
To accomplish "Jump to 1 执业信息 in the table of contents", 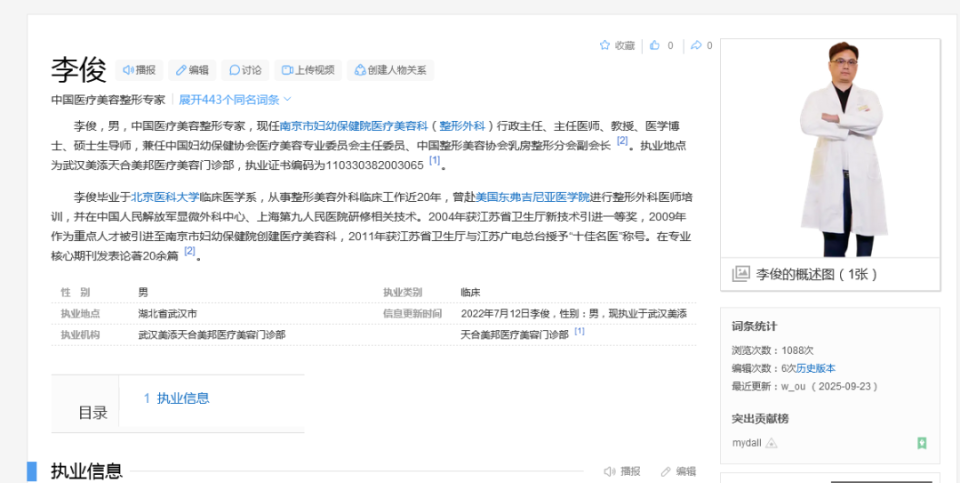I will pos(176,398).
